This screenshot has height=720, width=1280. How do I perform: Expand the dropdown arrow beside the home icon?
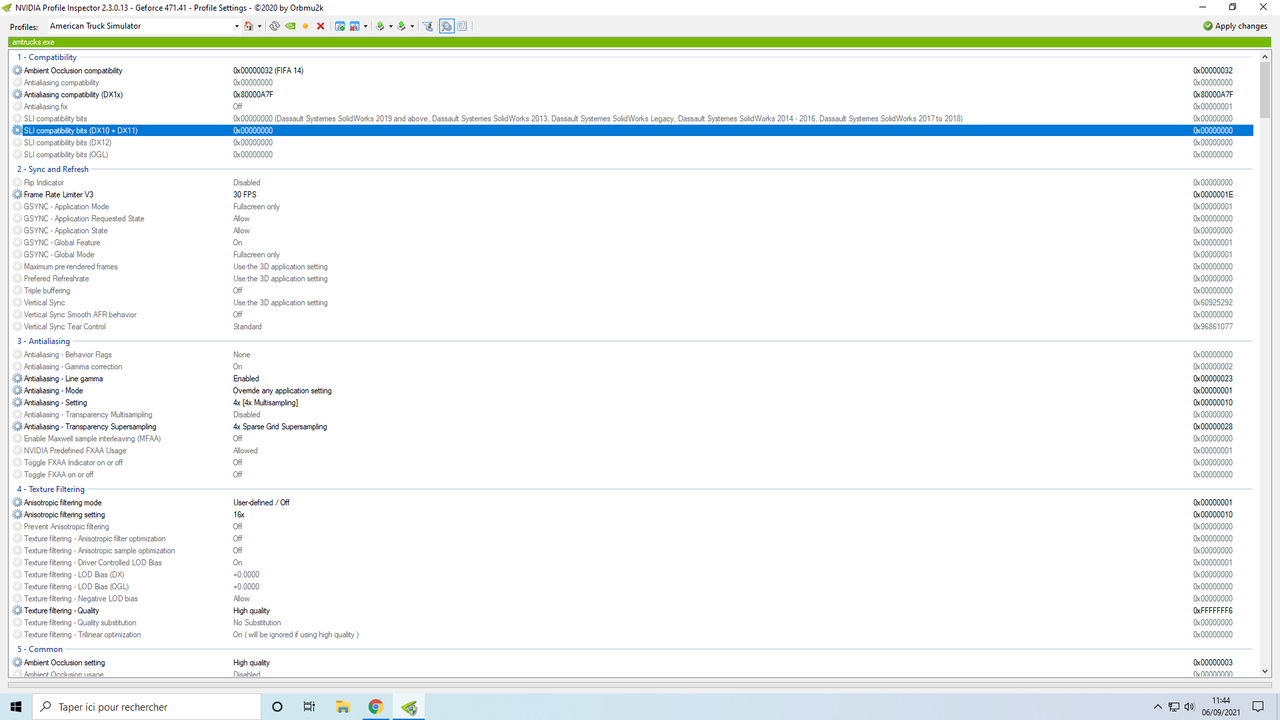pyautogui.click(x=259, y=26)
